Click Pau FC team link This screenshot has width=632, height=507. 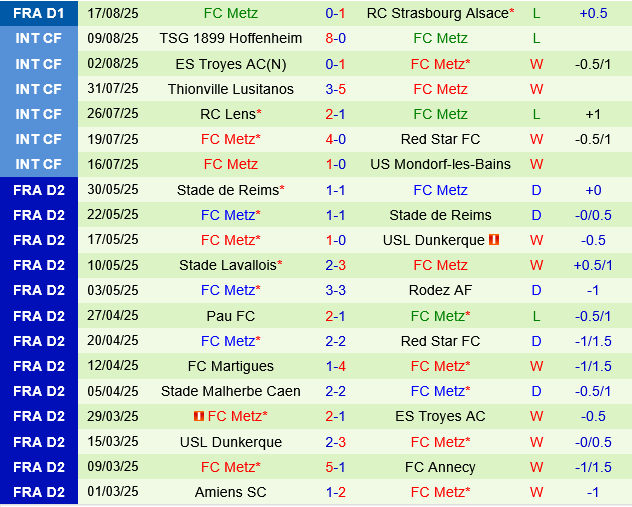pyautogui.click(x=230, y=316)
